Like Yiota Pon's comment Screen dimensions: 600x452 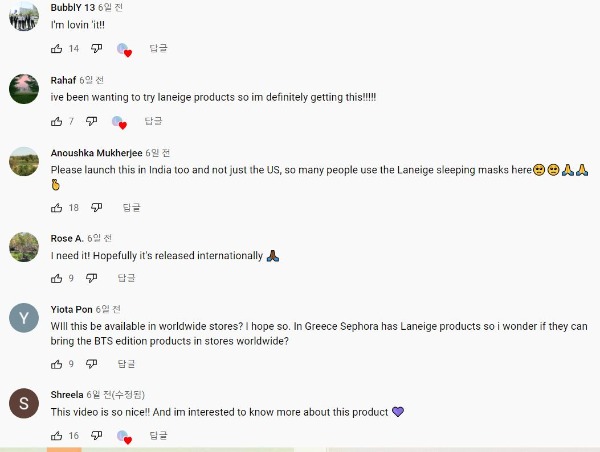coord(56,364)
